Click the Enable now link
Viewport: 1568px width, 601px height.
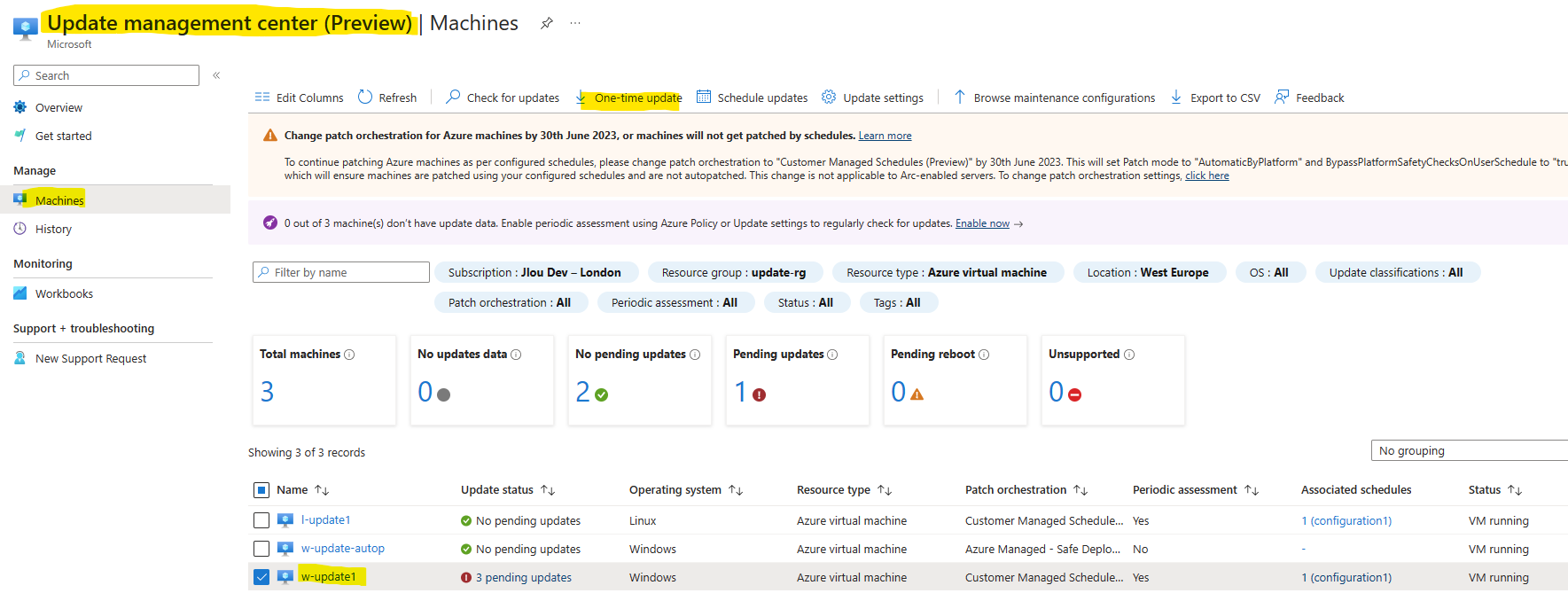tap(982, 223)
